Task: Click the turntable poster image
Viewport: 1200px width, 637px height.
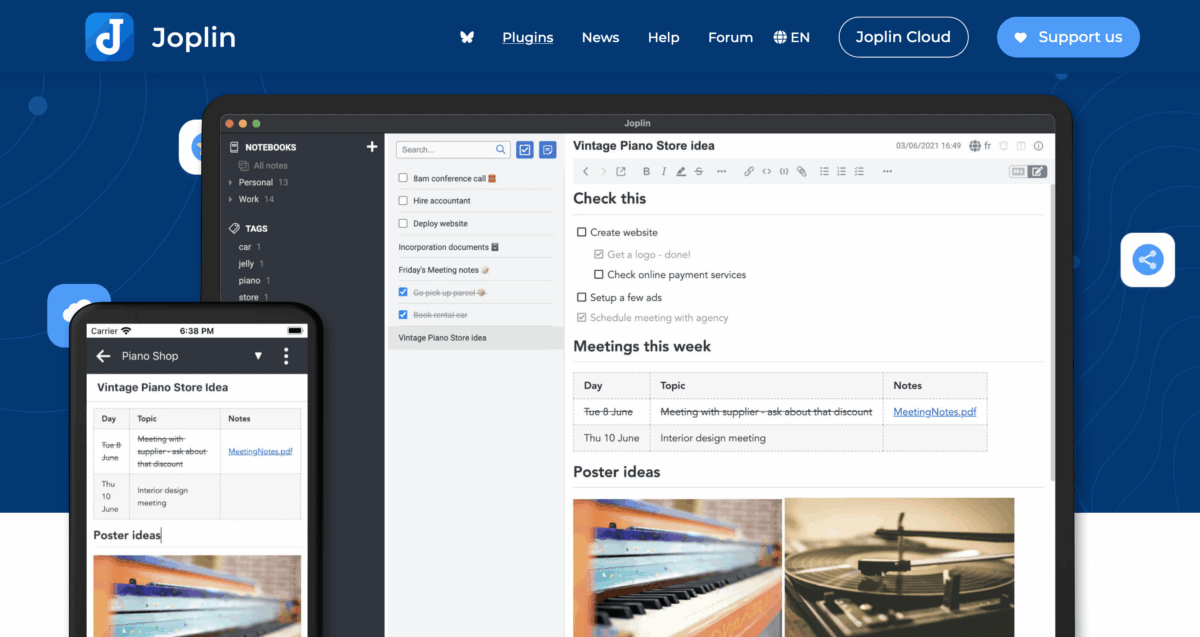Action: (x=899, y=567)
